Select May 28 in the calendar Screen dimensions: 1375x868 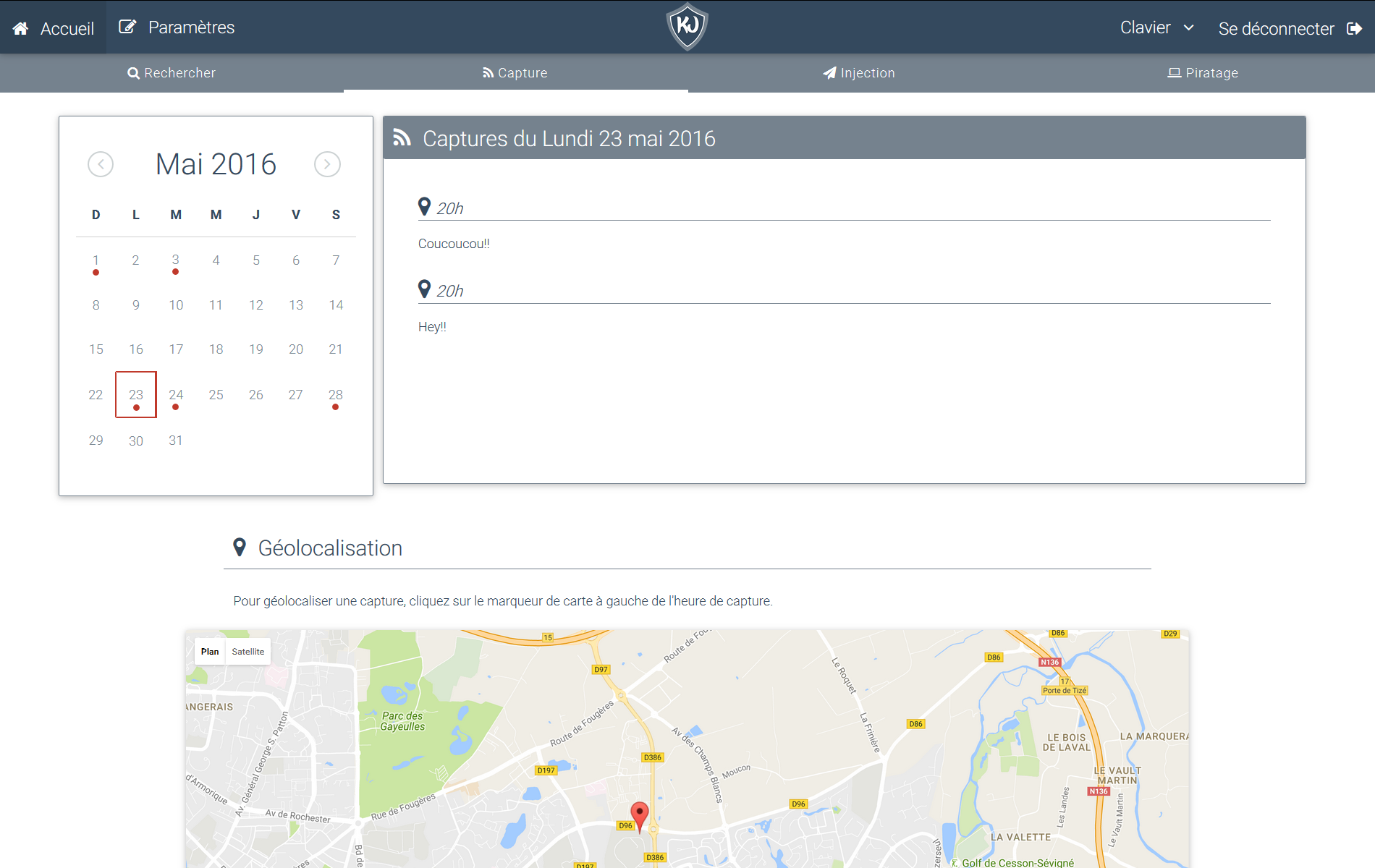pos(336,395)
